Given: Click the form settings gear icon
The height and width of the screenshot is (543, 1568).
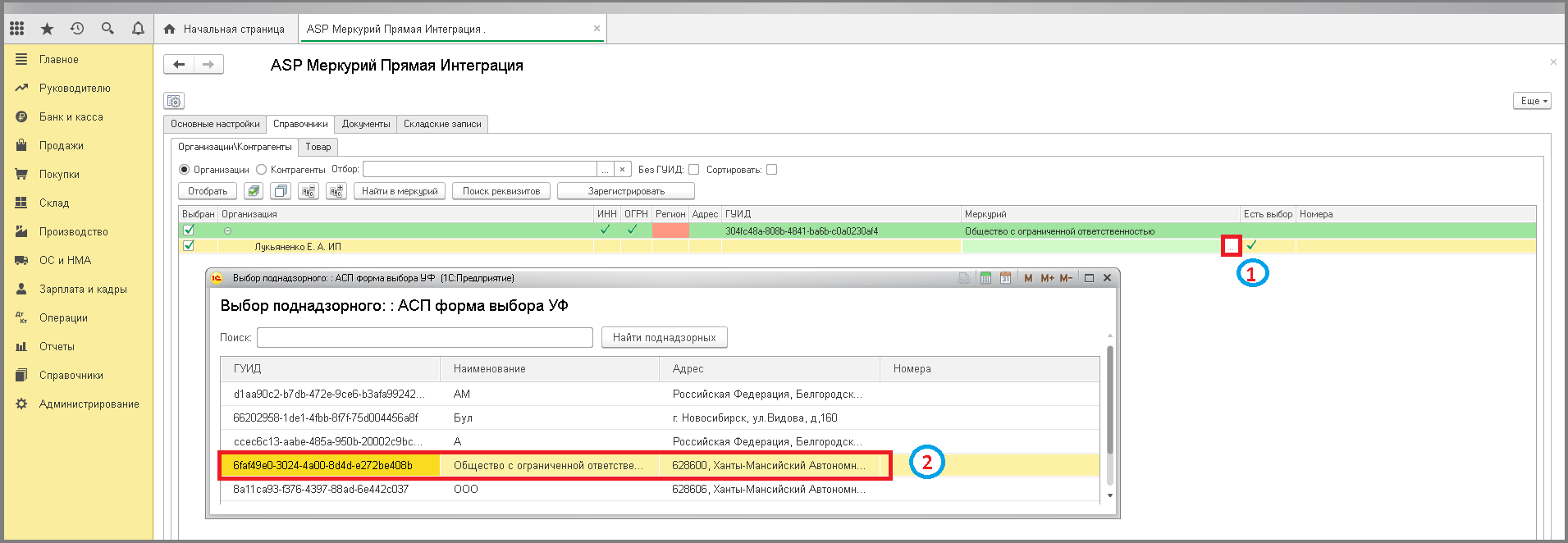Looking at the screenshot, I should point(174,101).
